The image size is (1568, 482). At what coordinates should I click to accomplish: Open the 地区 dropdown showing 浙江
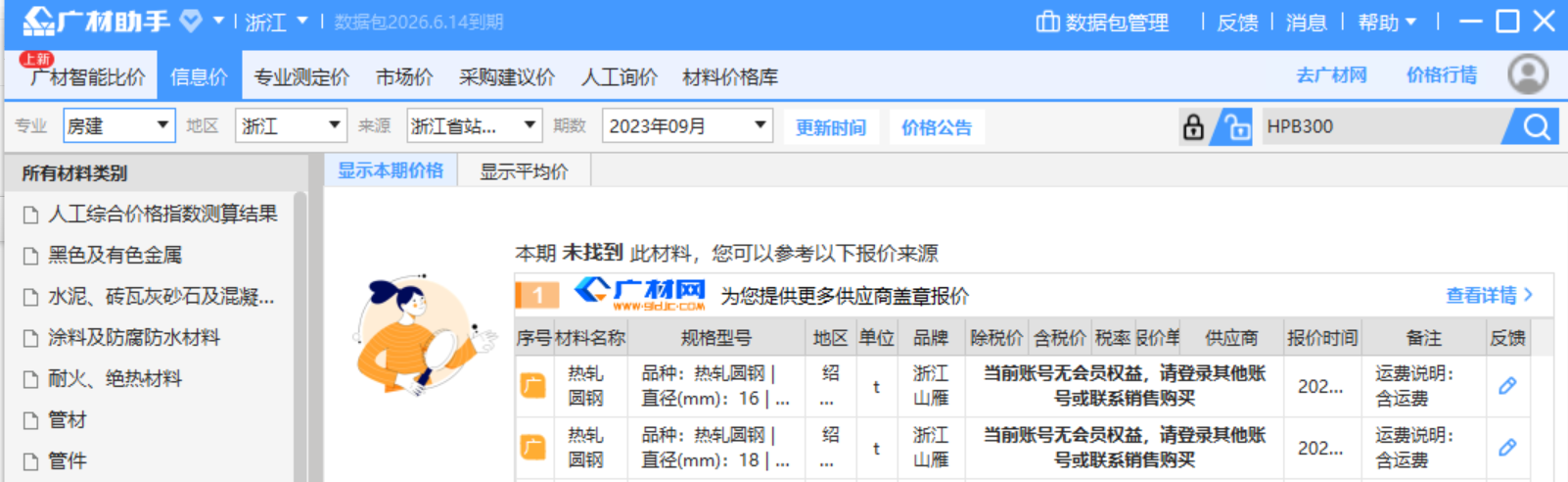[x=292, y=125]
